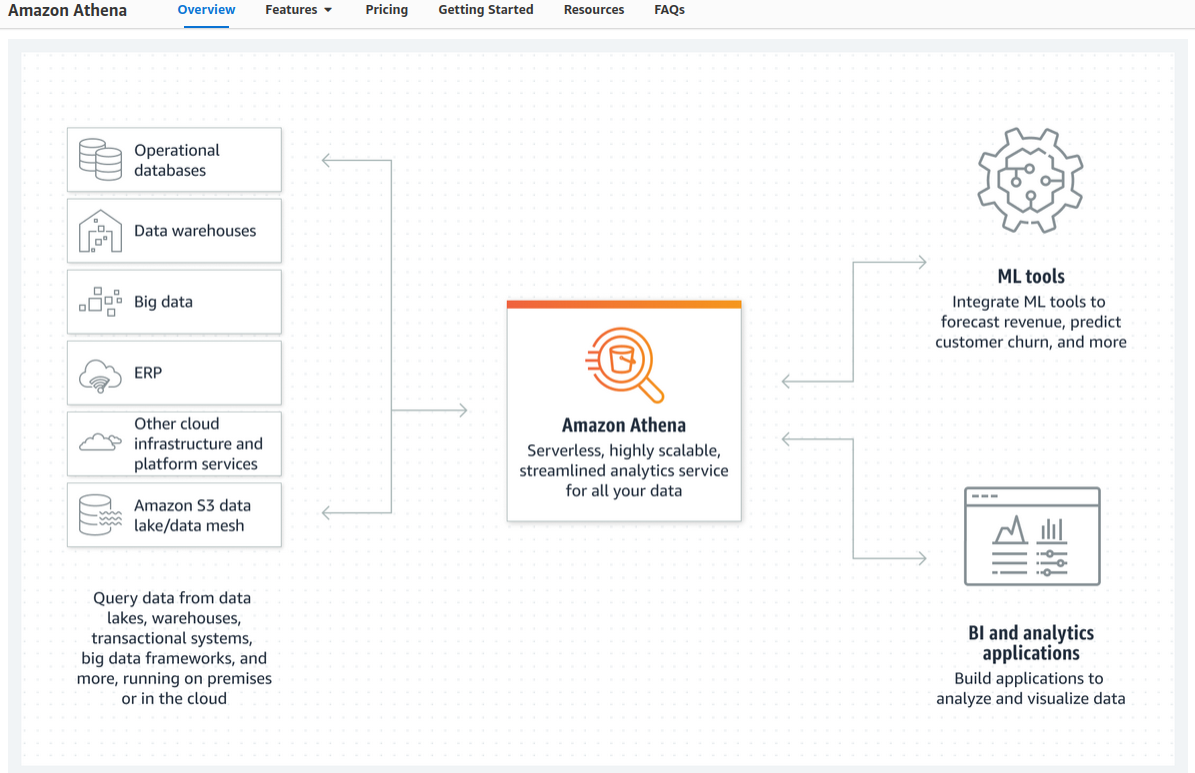Click the Operational databases icon
The height and width of the screenshot is (773, 1195).
[100, 158]
